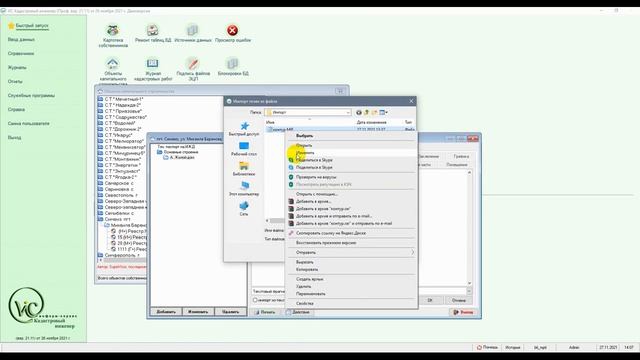Screen dimensions: 640x360
Task: Choose Восстановить прежнюю версию entry
Action: click(x=326, y=242)
